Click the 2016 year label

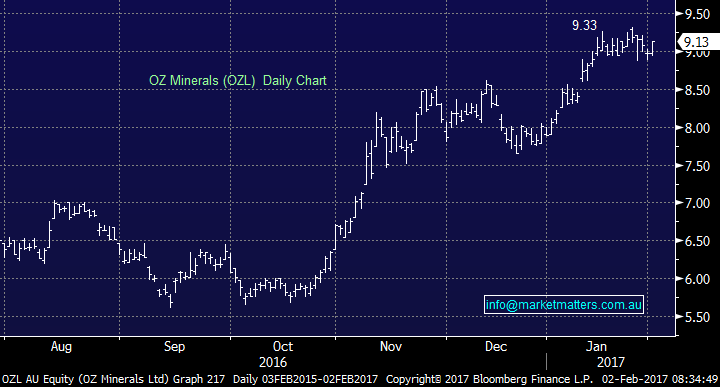tap(273, 363)
